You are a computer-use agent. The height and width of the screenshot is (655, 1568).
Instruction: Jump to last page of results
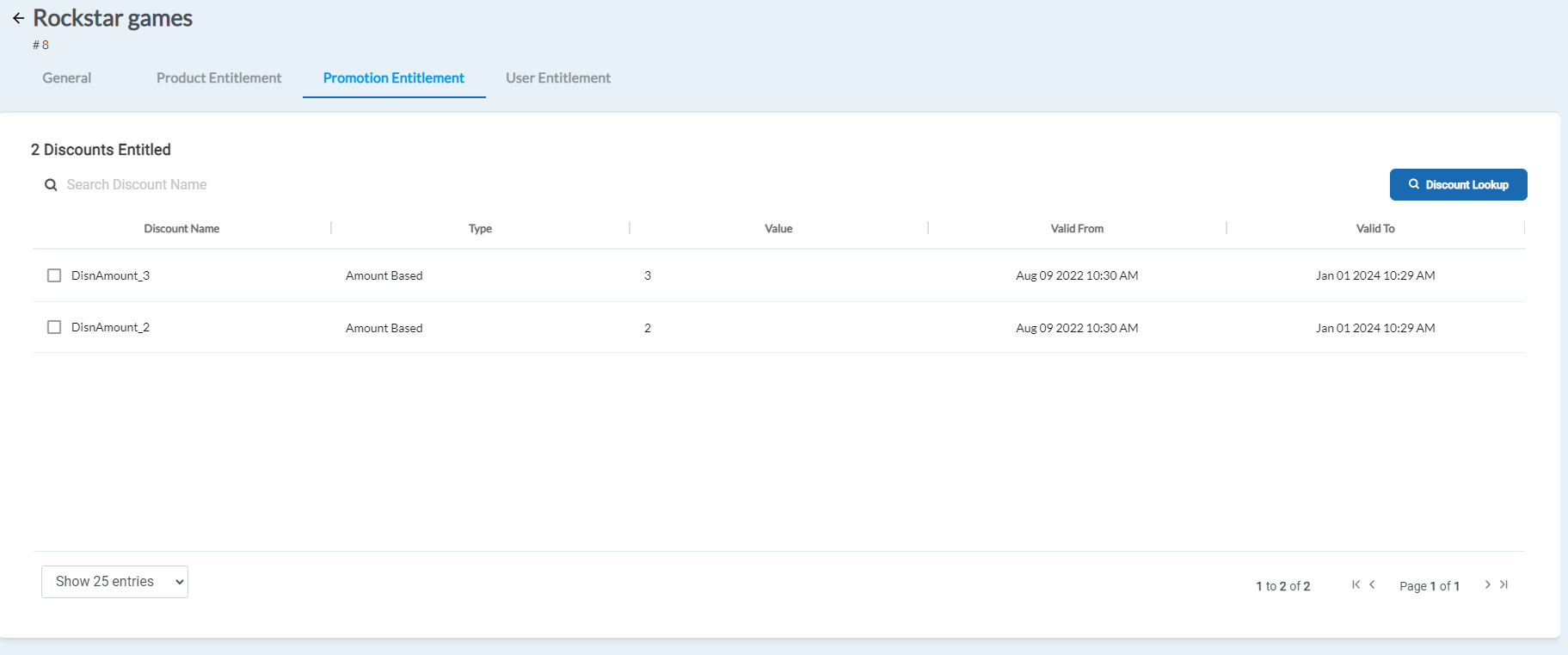[x=1503, y=584]
